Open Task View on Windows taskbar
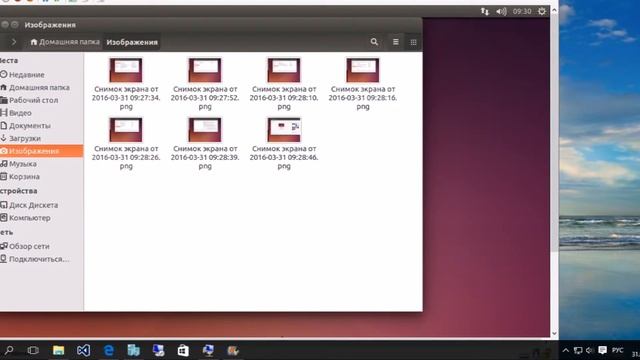This screenshot has width=640, height=360. (33, 350)
